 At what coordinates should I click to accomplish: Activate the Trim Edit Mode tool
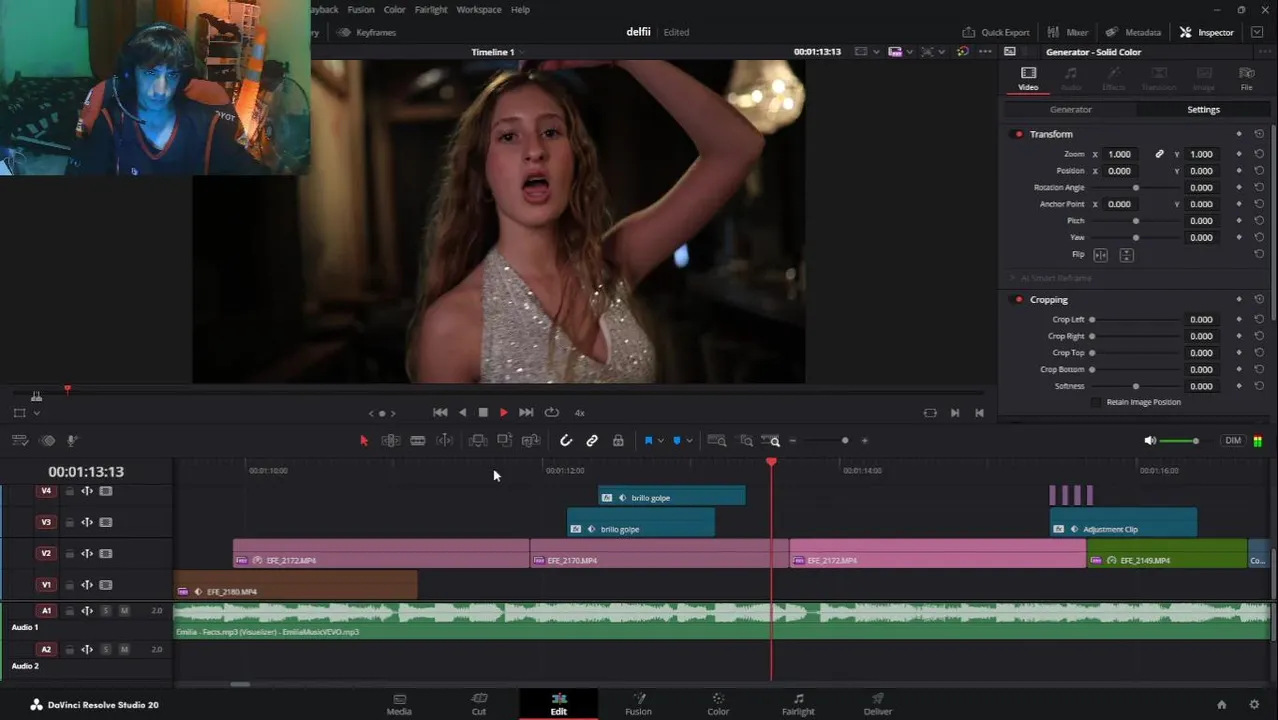pos(391,441)
